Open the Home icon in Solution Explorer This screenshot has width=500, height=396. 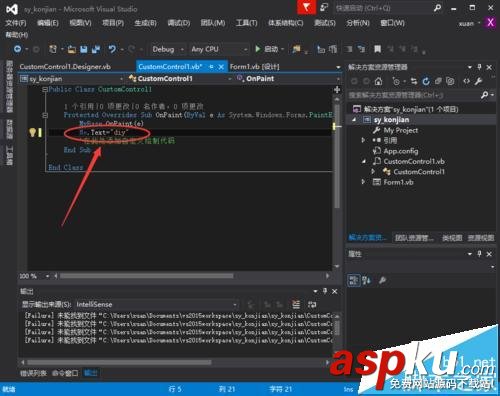pos(378,81)
